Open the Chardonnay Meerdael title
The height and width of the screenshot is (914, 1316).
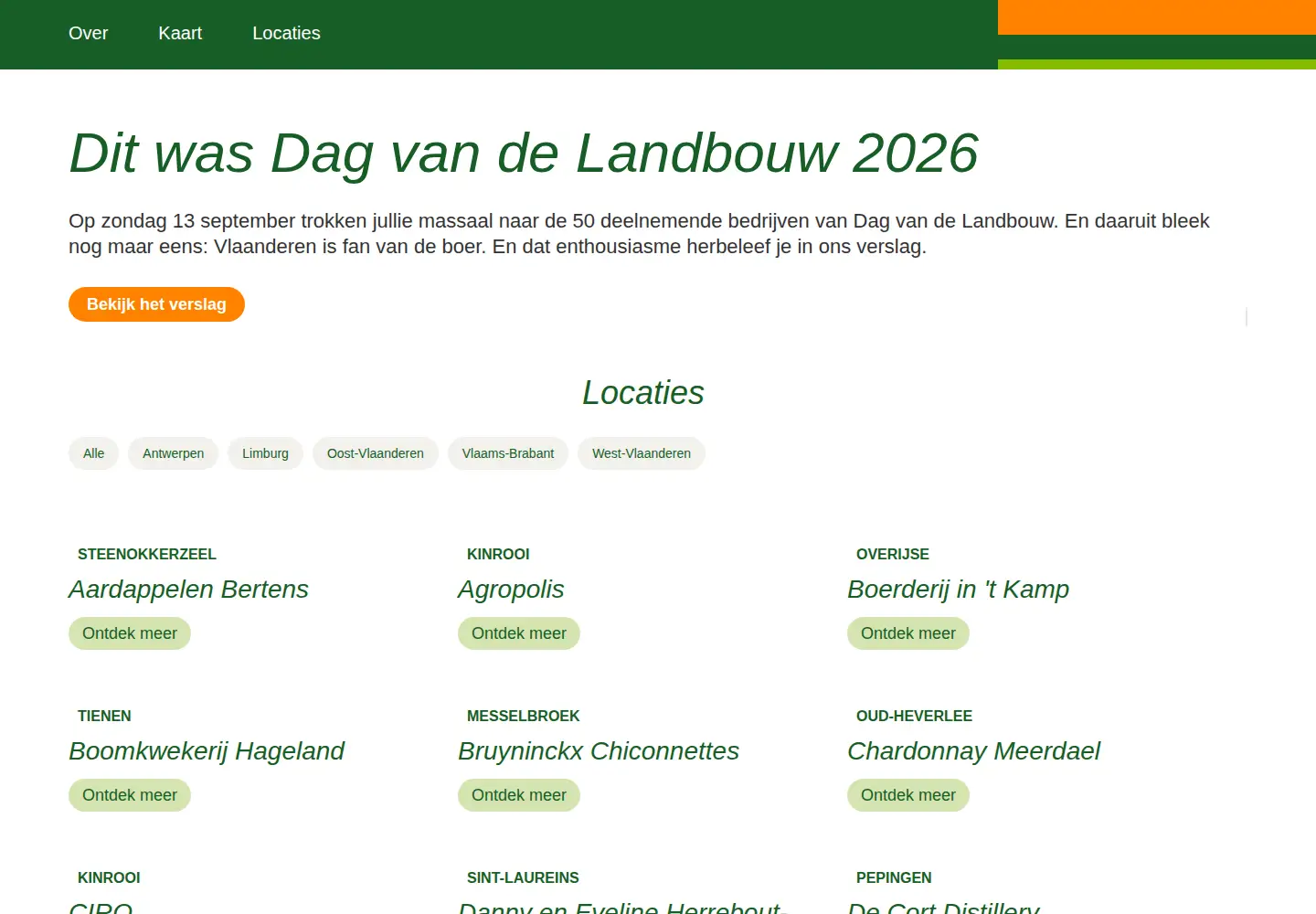coord(973,751)
